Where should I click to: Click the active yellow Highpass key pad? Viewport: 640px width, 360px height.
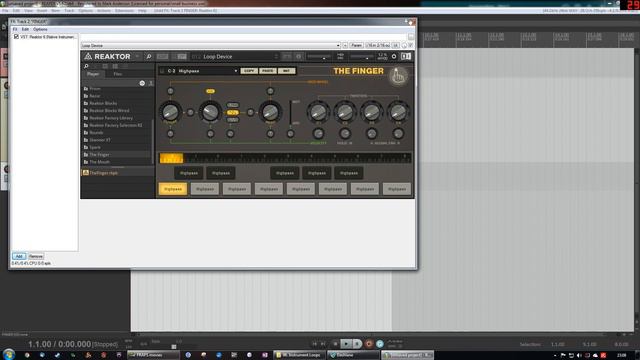(x=173, y=189)
